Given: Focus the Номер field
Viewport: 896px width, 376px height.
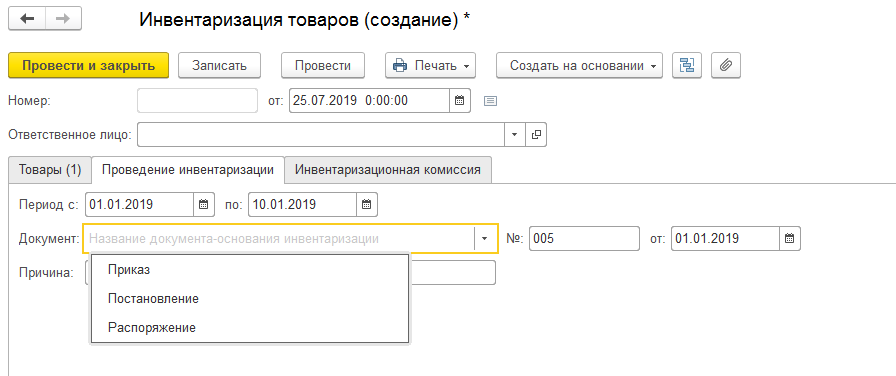Looking at the screenshot, I should (x=198, y=101).
